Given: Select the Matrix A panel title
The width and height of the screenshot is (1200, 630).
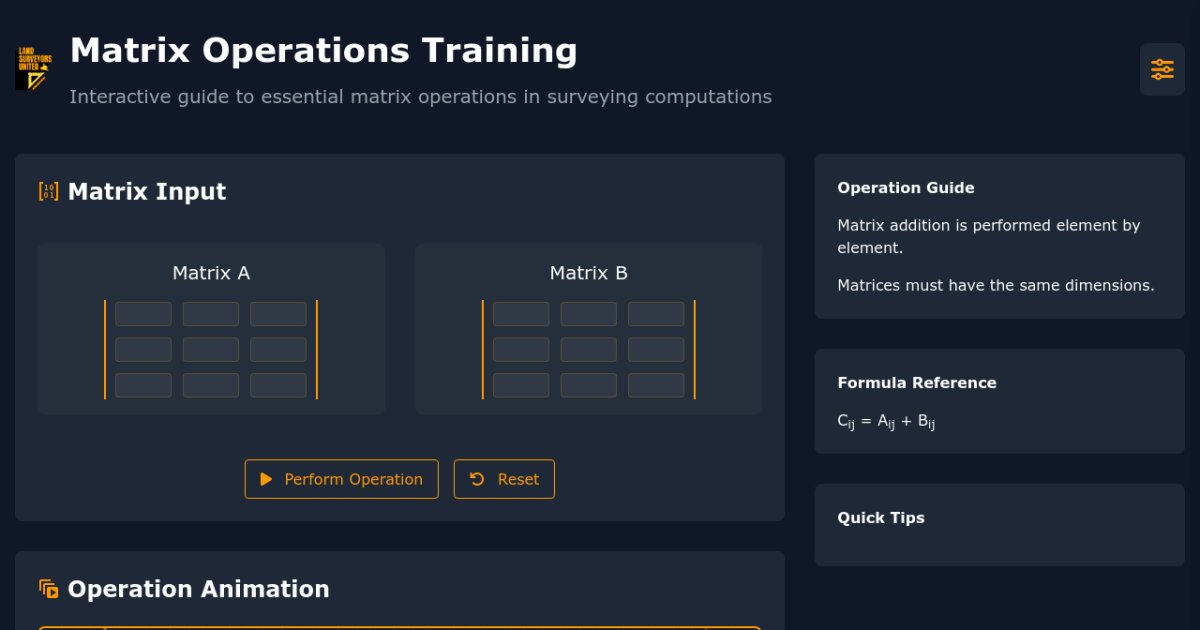Looking at the screenshot, I should click(210, 272).
